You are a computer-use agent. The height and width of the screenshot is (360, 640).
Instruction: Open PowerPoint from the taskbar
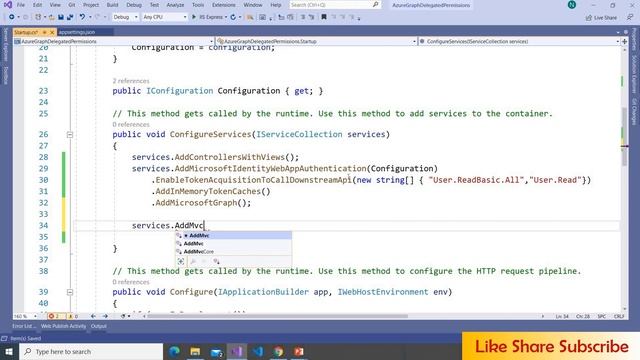point(299,351)
